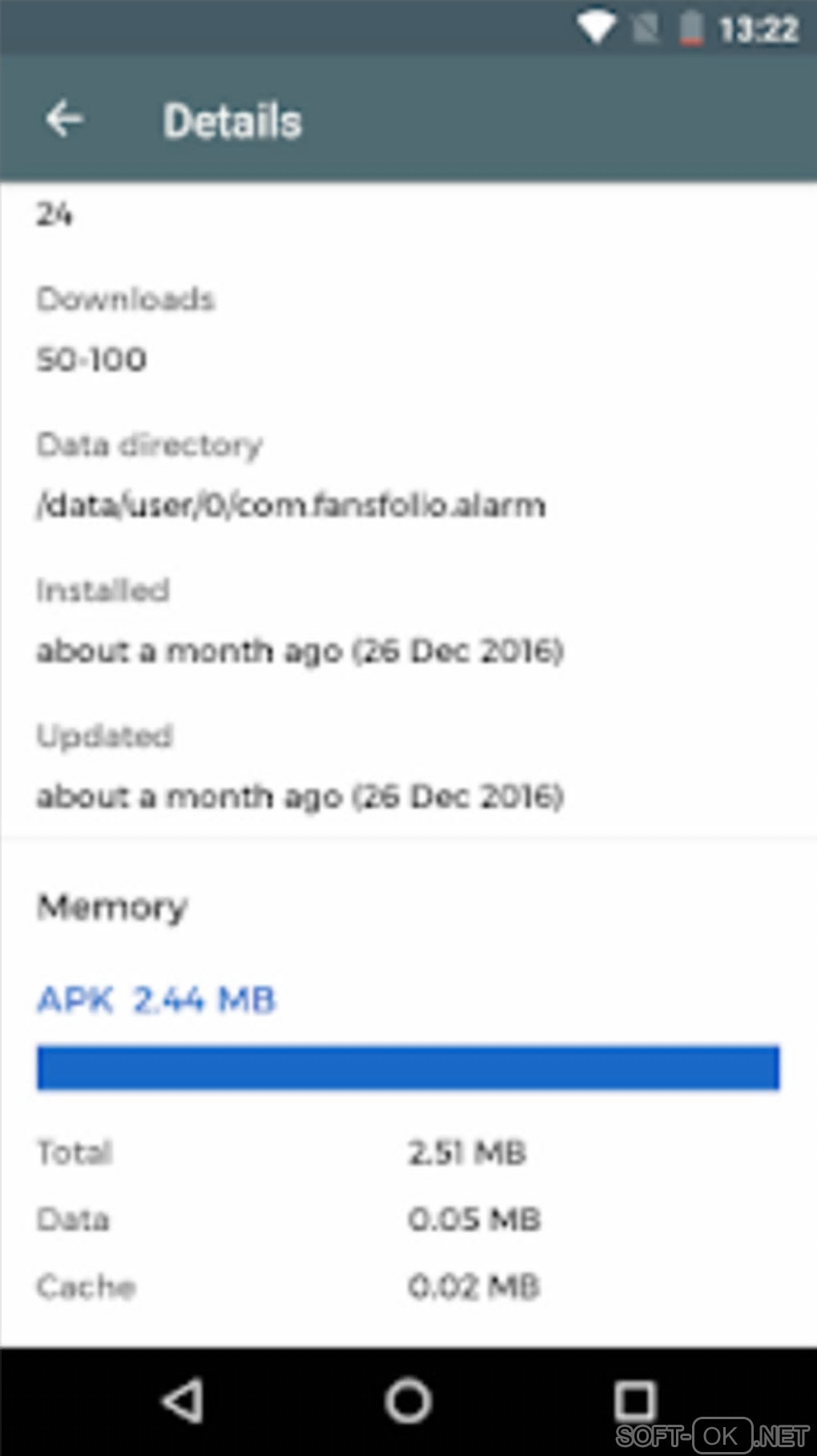Tap the Updated date entry
This screenshot has height=1456, width=817.
[300, 797]
